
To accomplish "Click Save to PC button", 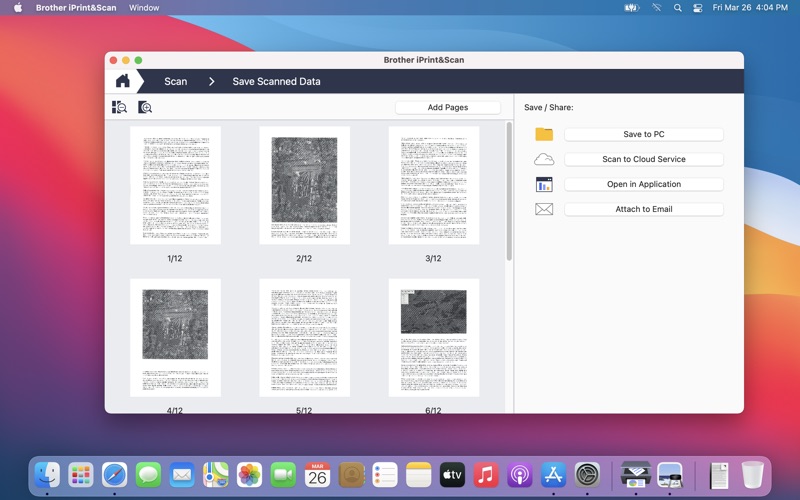I will tap(644, 134).
